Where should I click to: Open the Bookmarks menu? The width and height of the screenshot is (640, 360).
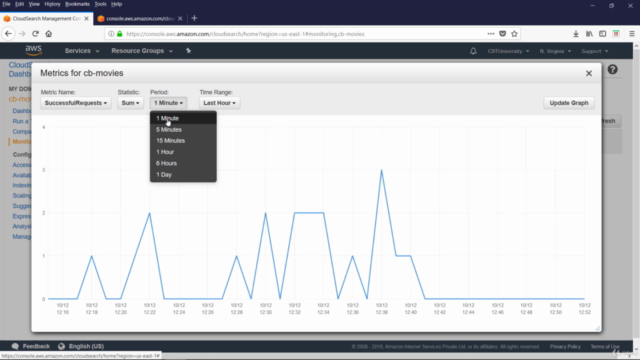pos(77,4)
